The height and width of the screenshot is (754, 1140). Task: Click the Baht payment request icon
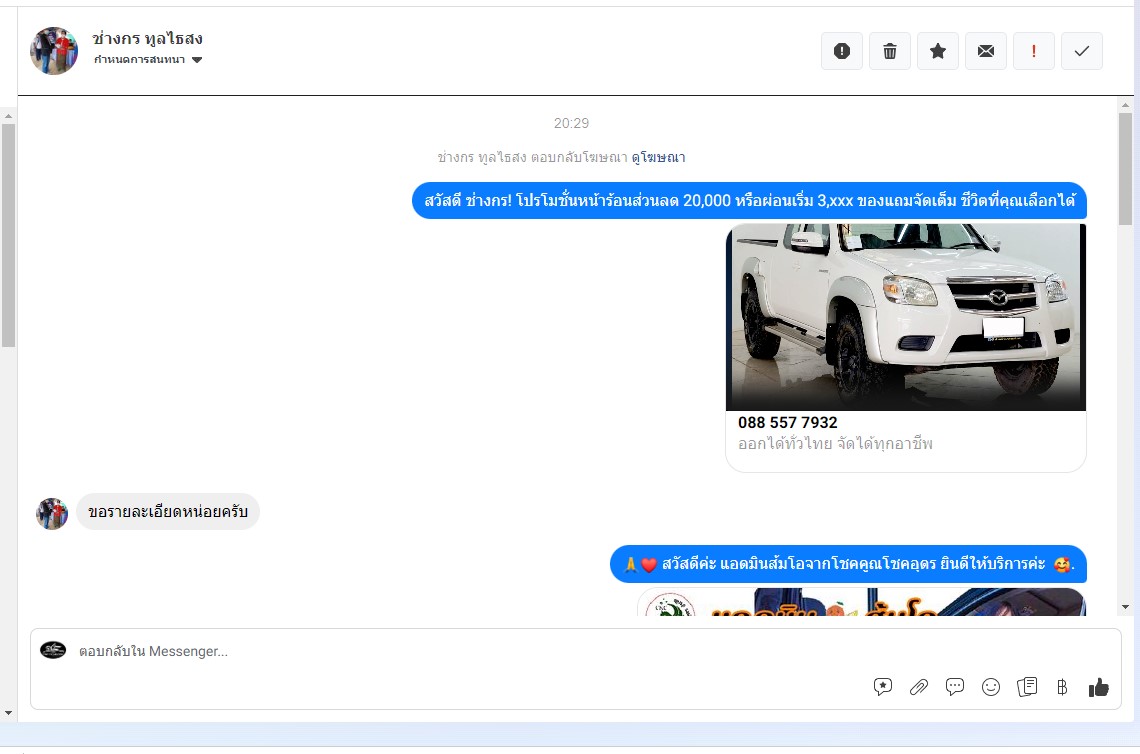pyautogui.click(x=1062, y=687)
